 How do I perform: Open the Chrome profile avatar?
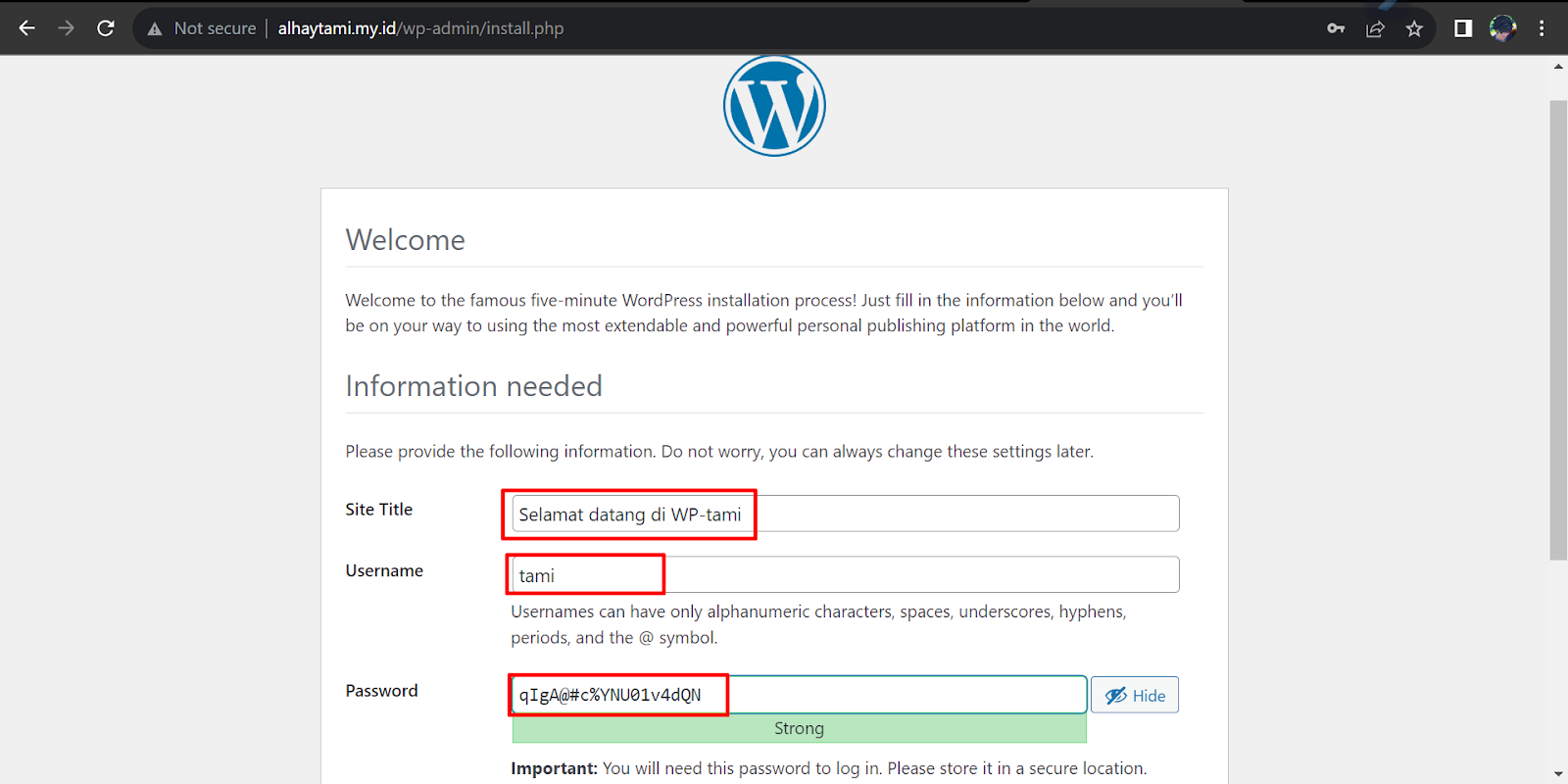(1502, 28)
